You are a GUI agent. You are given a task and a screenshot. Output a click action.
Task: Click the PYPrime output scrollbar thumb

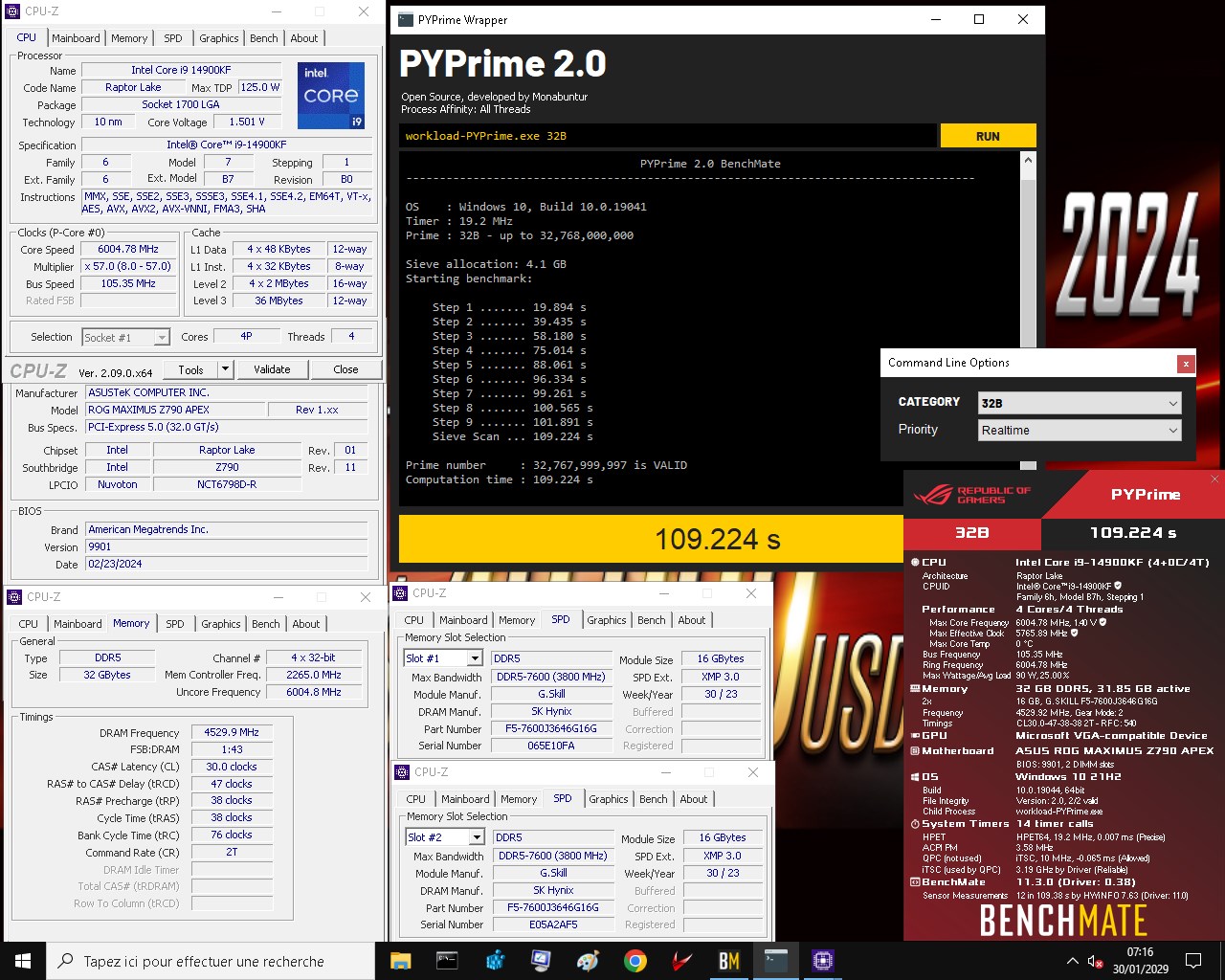click(1028, 263)
